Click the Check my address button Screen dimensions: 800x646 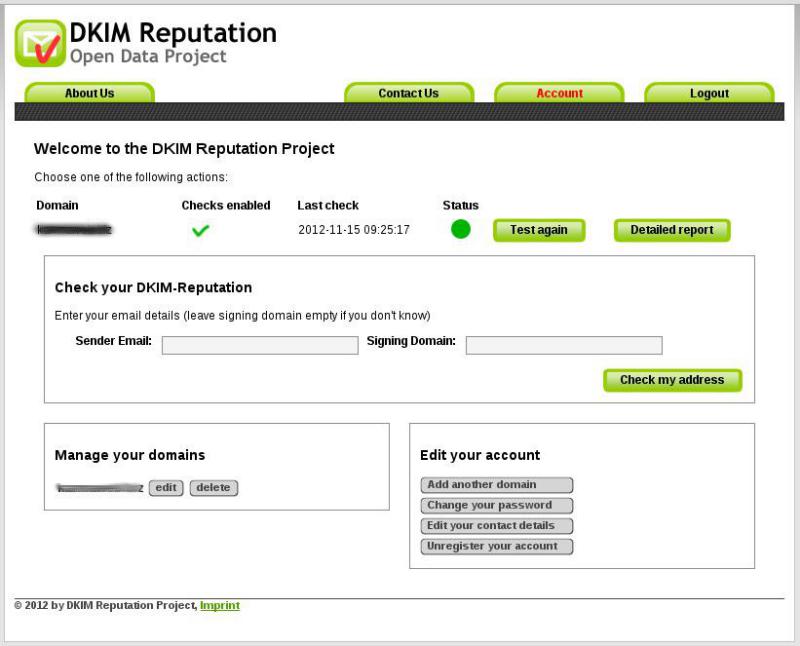pyautogui.click(x=672, y=380)
